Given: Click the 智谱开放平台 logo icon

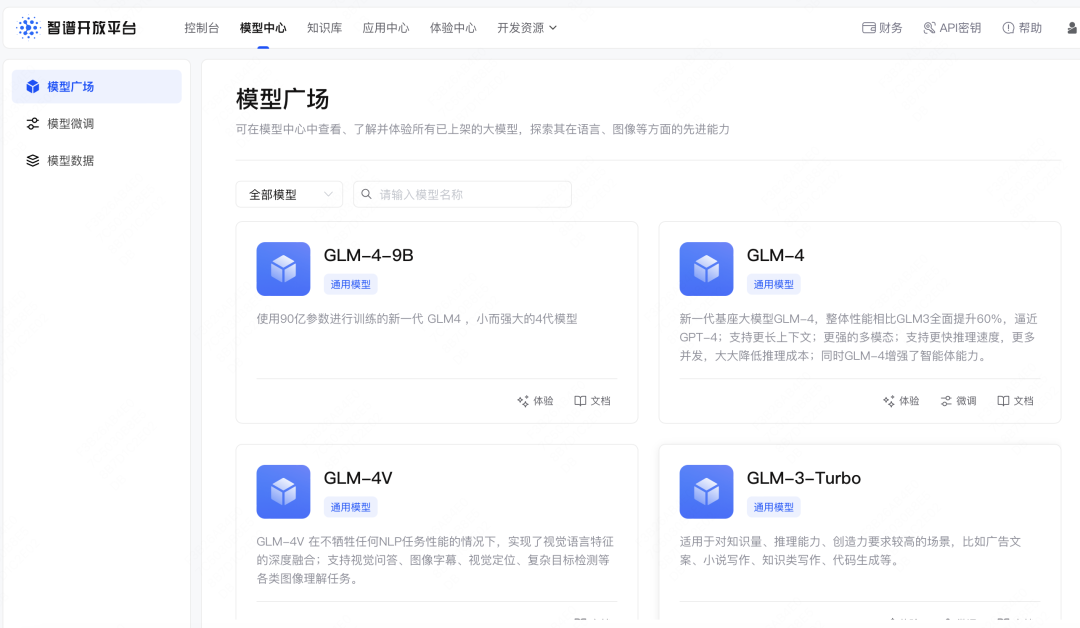Looking at the screenshot, I should (29, 28).
